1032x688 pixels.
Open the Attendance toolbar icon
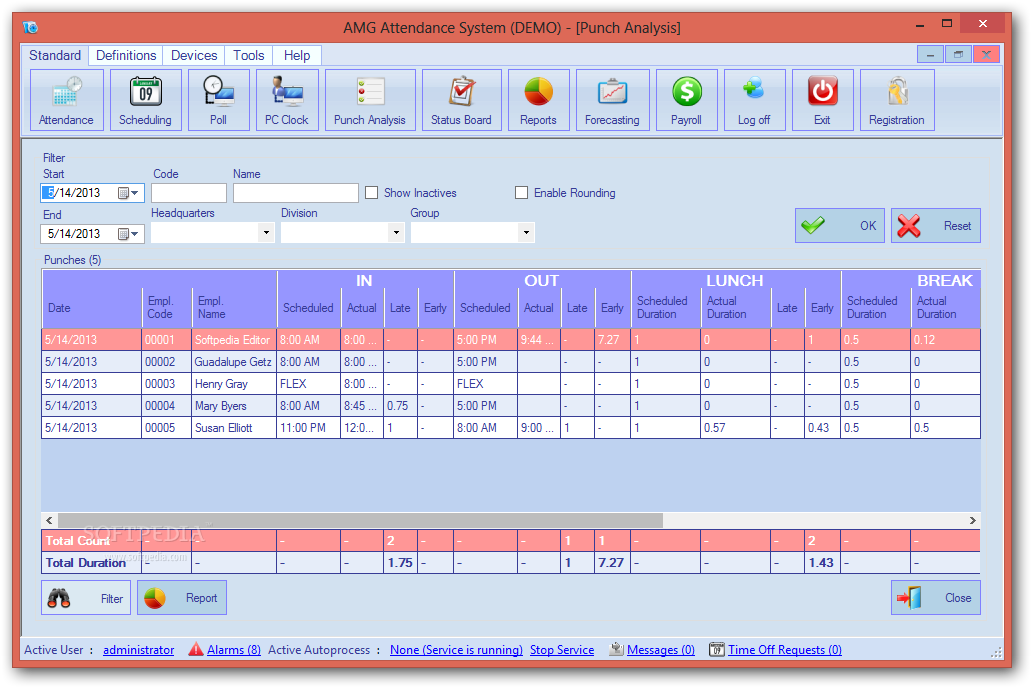tap(66, 100)
